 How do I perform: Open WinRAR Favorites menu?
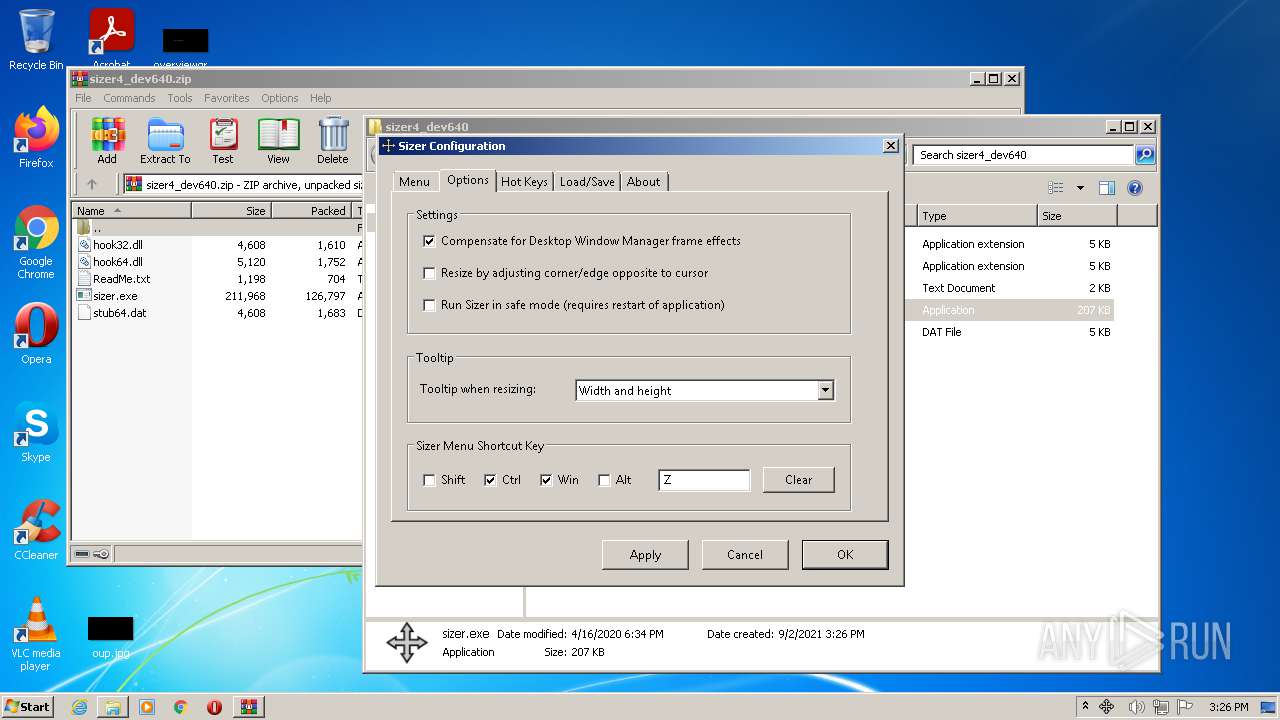tap(227, 98)
